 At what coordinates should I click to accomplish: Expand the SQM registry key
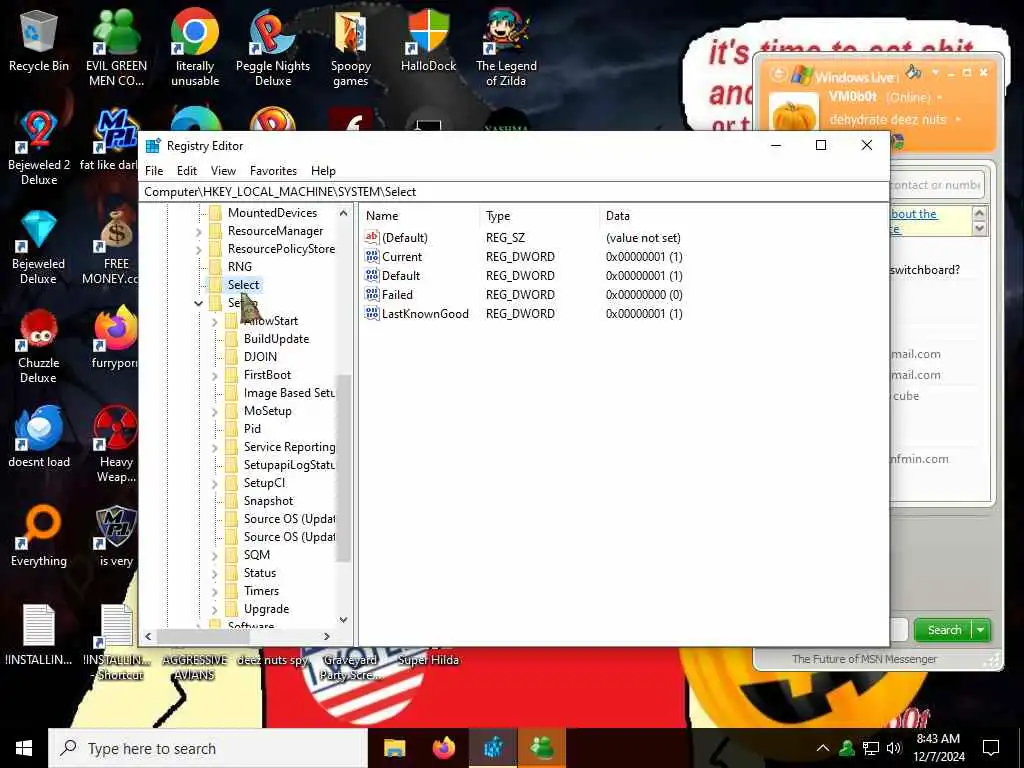coord(215,555)
